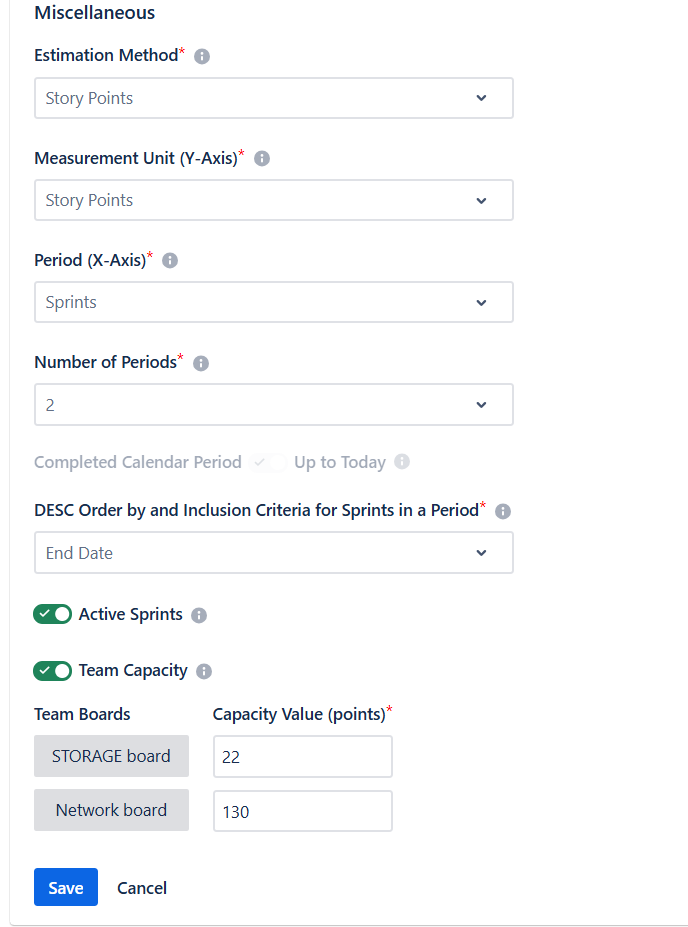Open the Number of Periods dropdown
The width and height of the screenshot is (688, 927).
click(x=273, y=404)
